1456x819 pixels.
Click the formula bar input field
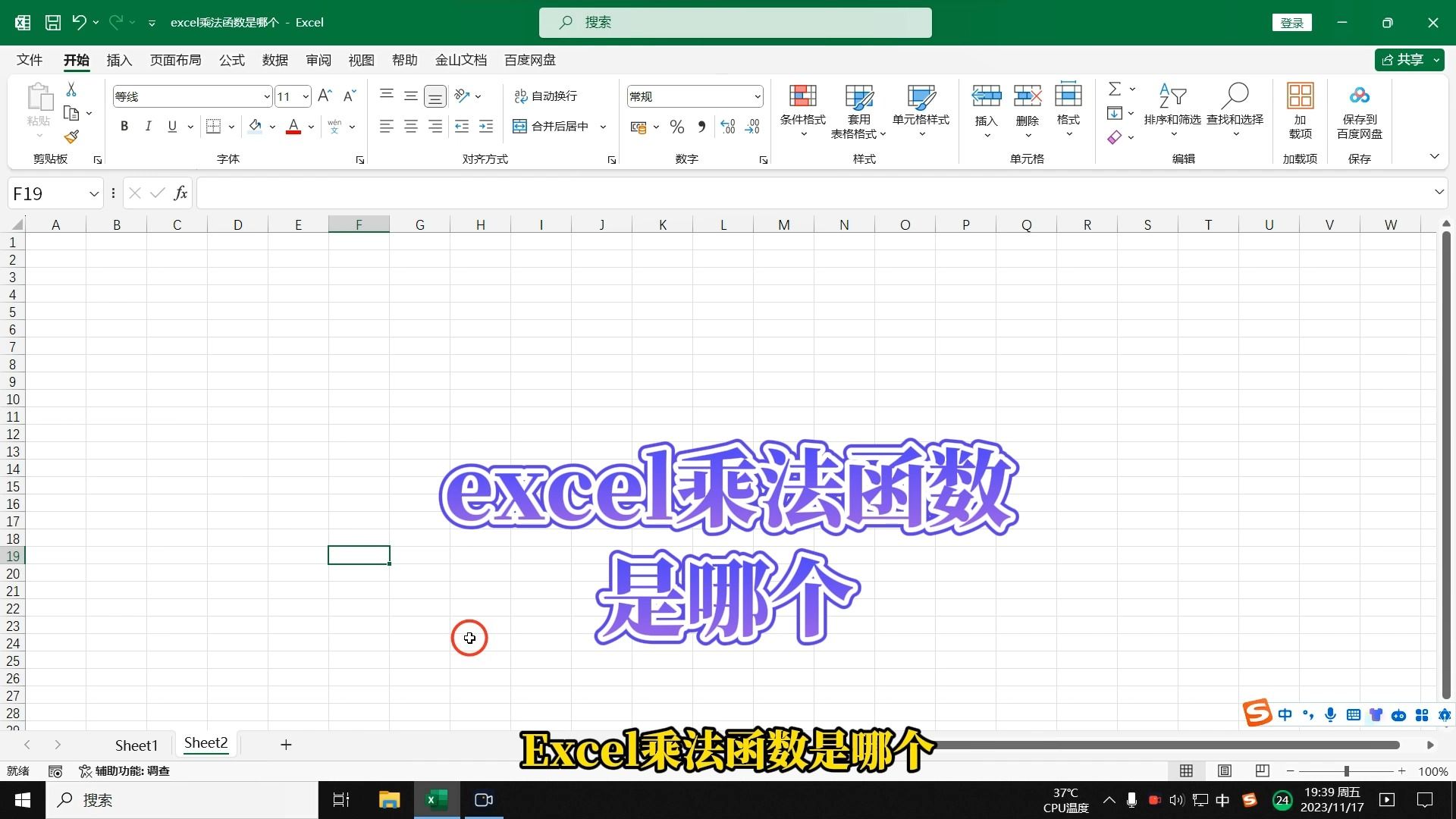(811, 193)
